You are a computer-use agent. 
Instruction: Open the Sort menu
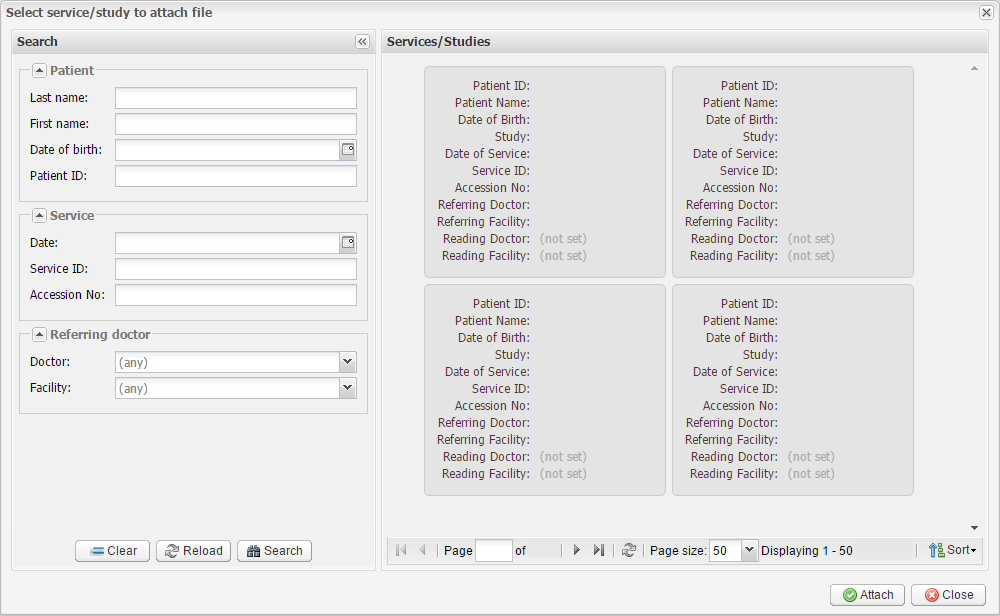[952, 550]
